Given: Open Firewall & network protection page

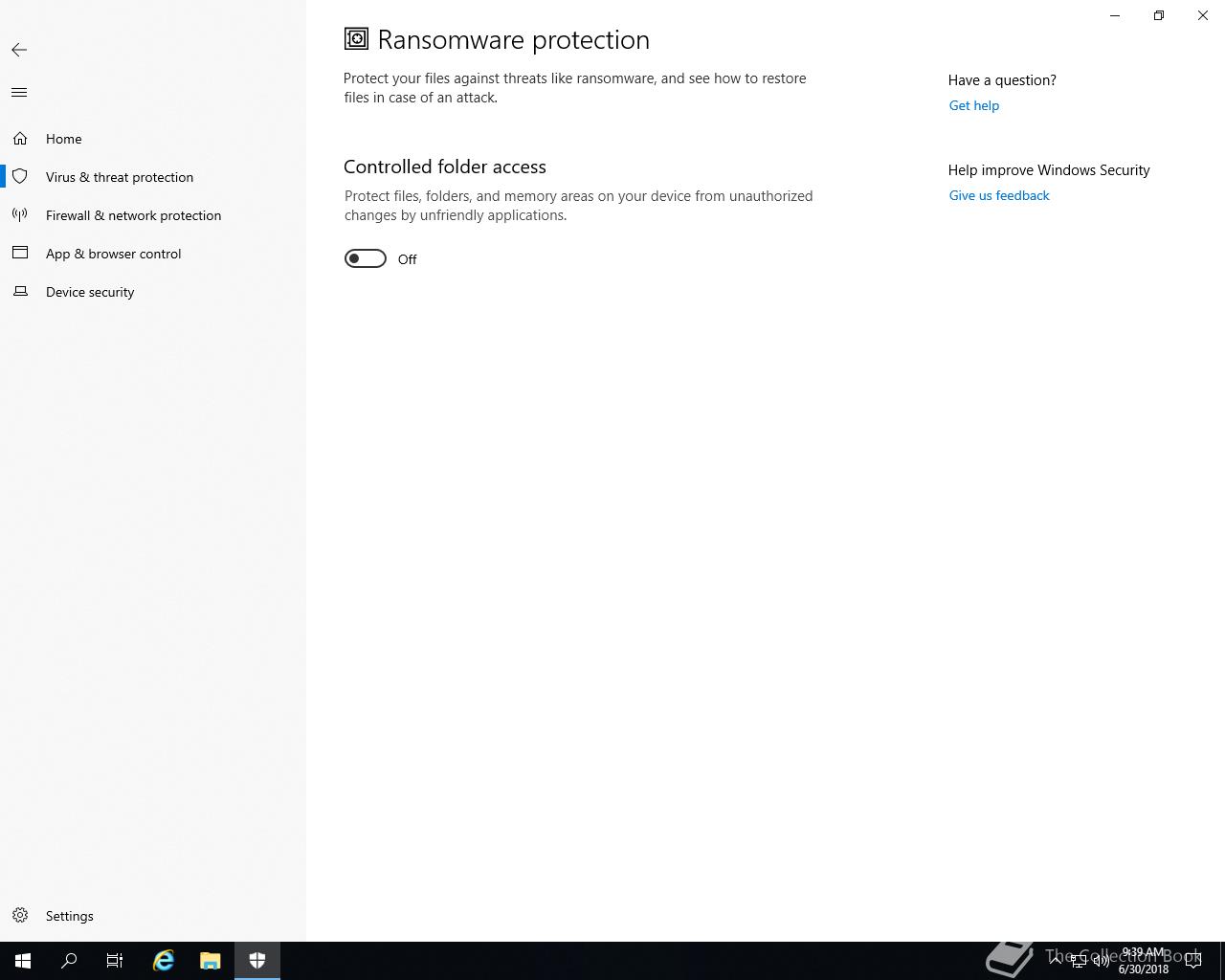Looking at the screenshot, I should pyautogui.click(x=153, y=215).
